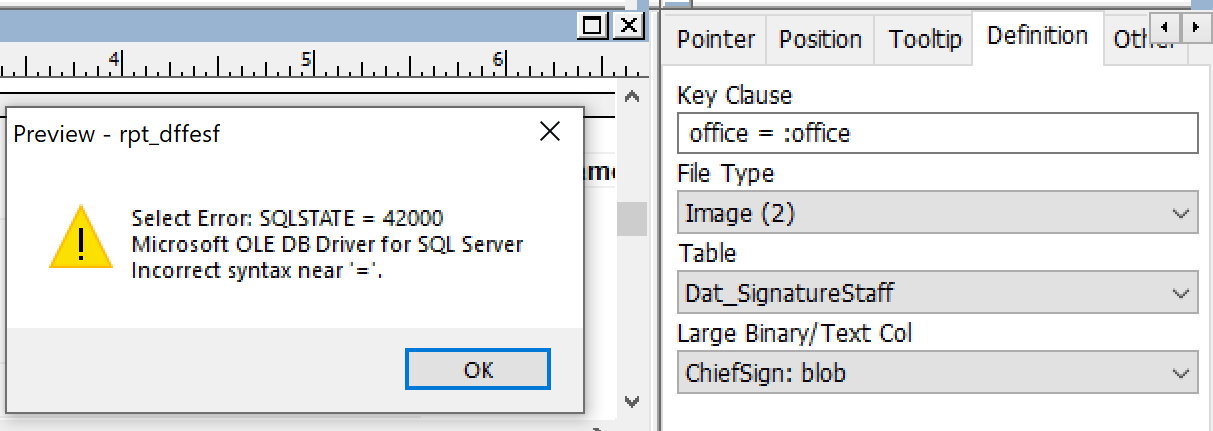Close the Preview error dialog
The image size is (1213, 431).
(549, 131)
